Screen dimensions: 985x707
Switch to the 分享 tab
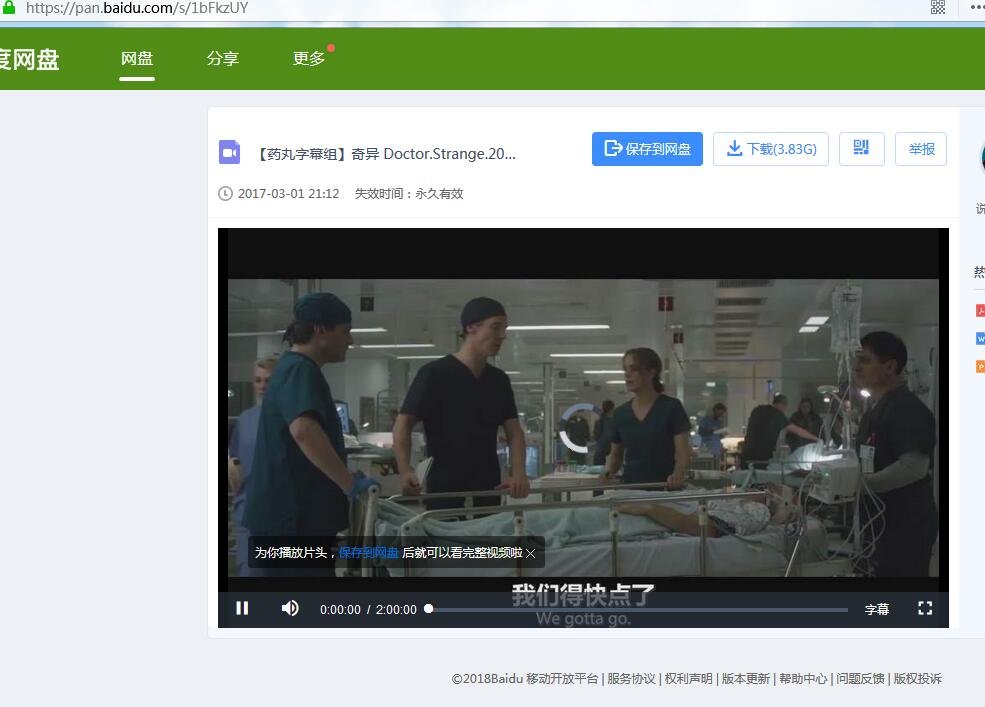[x=222, y=58]
